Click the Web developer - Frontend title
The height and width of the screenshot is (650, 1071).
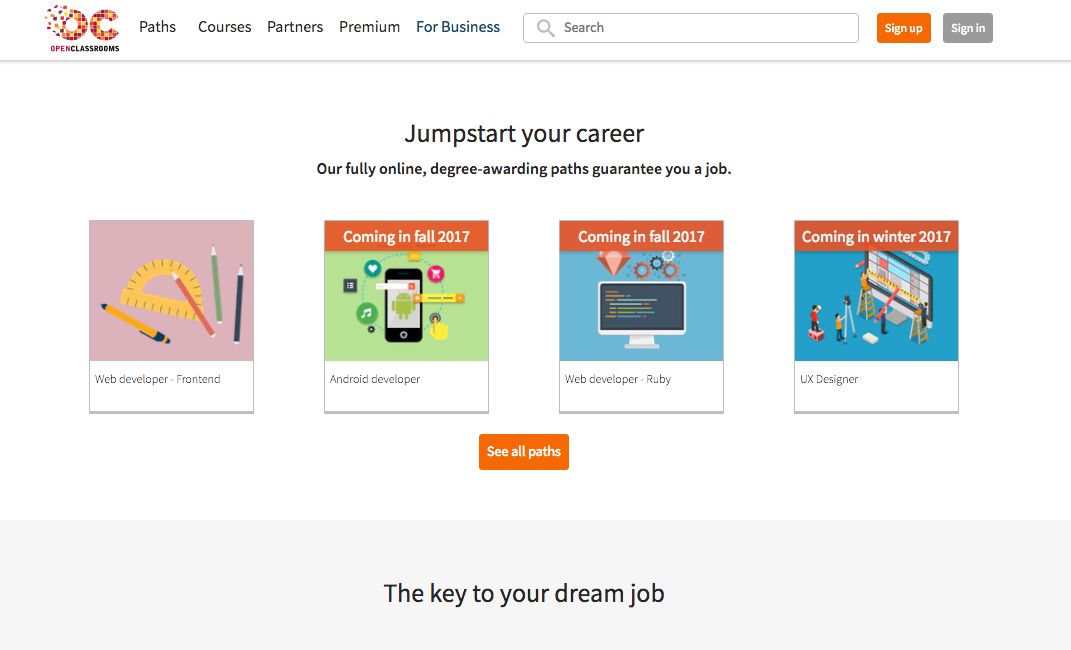pyautogui.click(x=158, y=379)
